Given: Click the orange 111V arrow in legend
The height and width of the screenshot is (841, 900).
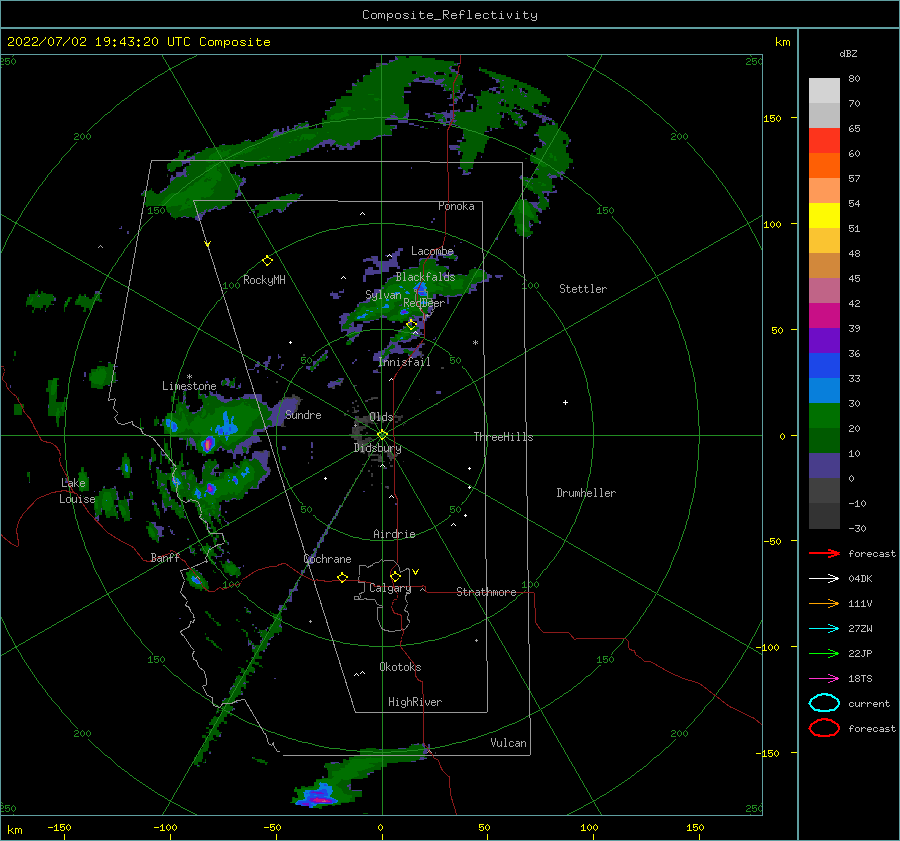Looking at the screenshot, I should 824,603.
